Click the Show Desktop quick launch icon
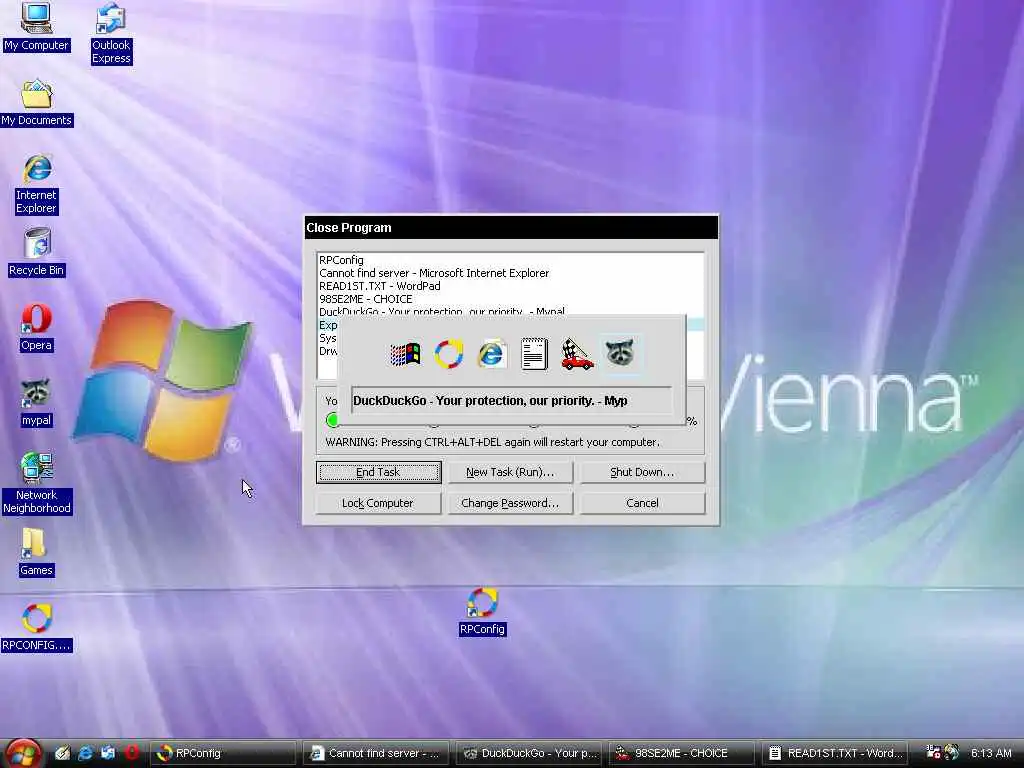1024x768 pixels. pyautogui.click(x=63, y=753)
